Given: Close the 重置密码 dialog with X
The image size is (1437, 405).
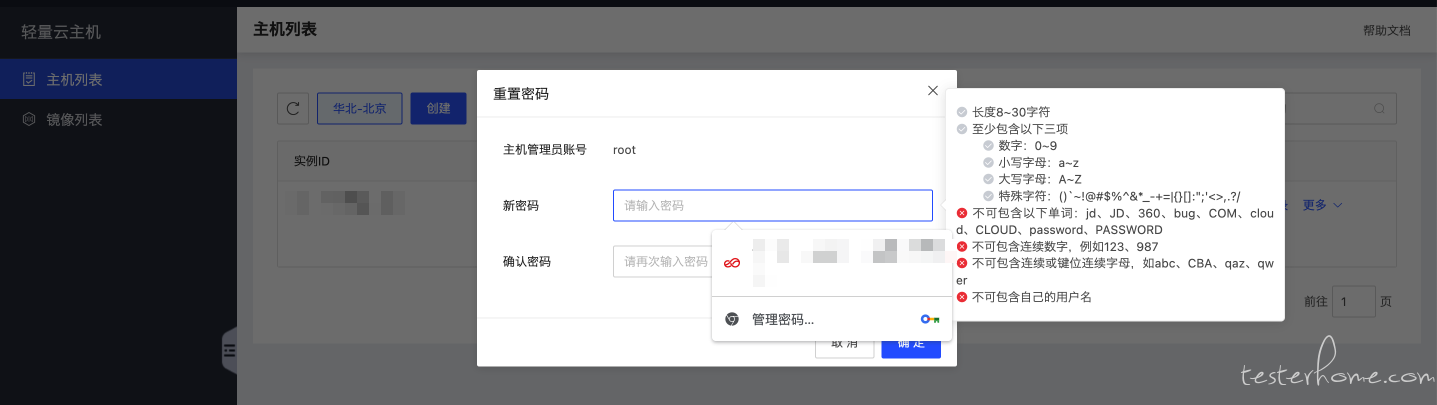Looking at the screenshot, I should coord(933,90).
